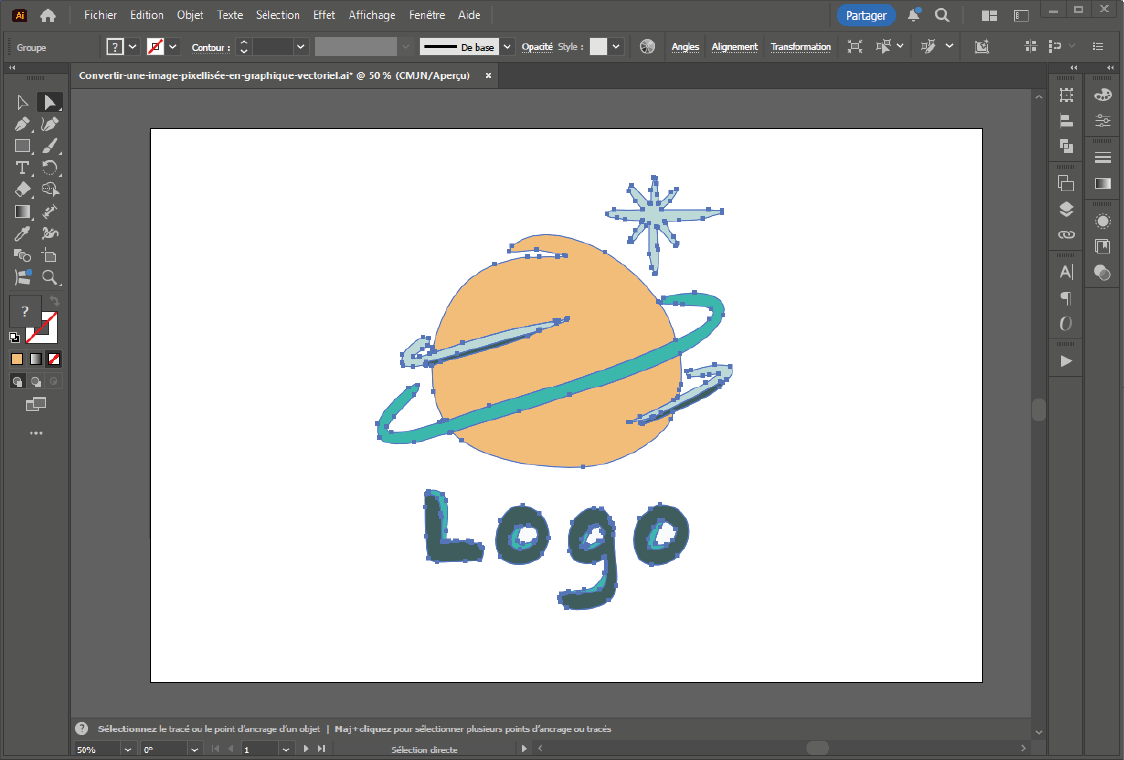The image size is (1124, 760).
Task: Choose the Type tool
Action: tap(22, 168)
